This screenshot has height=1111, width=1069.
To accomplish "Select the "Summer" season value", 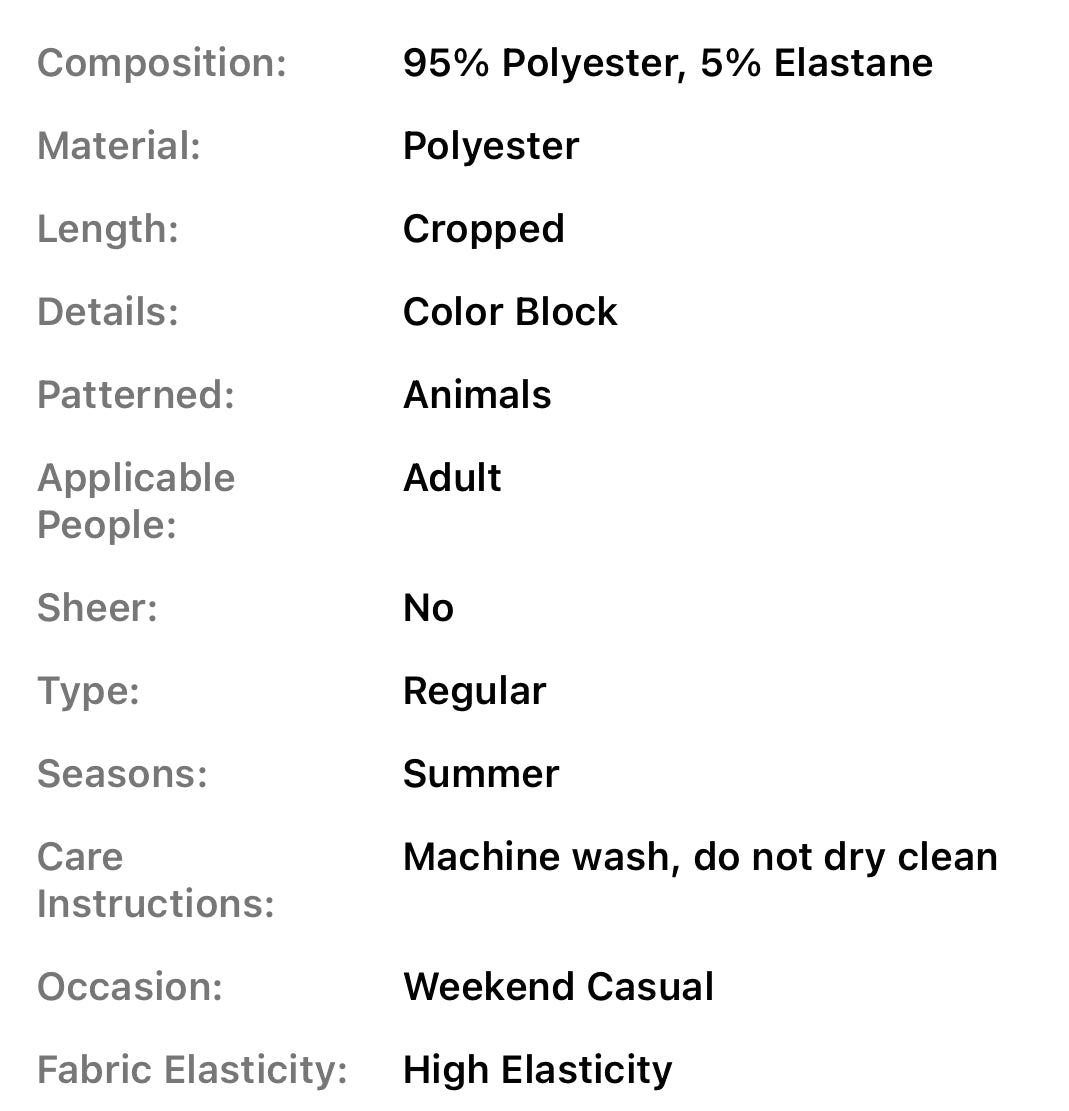I will 481,774.
